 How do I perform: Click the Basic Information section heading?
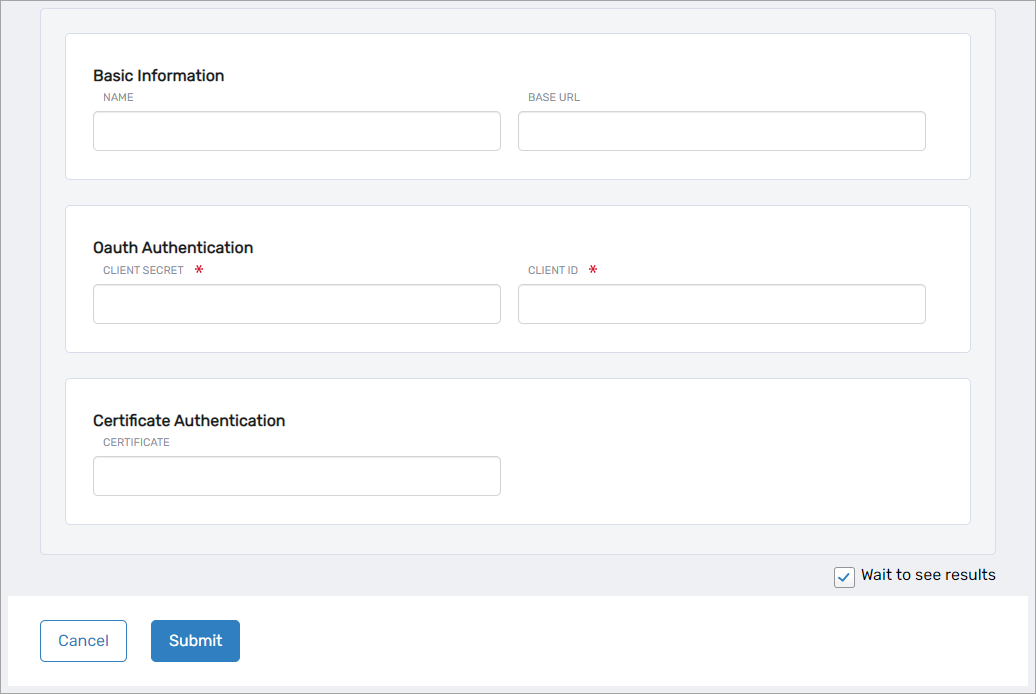[x=158, y=75]
